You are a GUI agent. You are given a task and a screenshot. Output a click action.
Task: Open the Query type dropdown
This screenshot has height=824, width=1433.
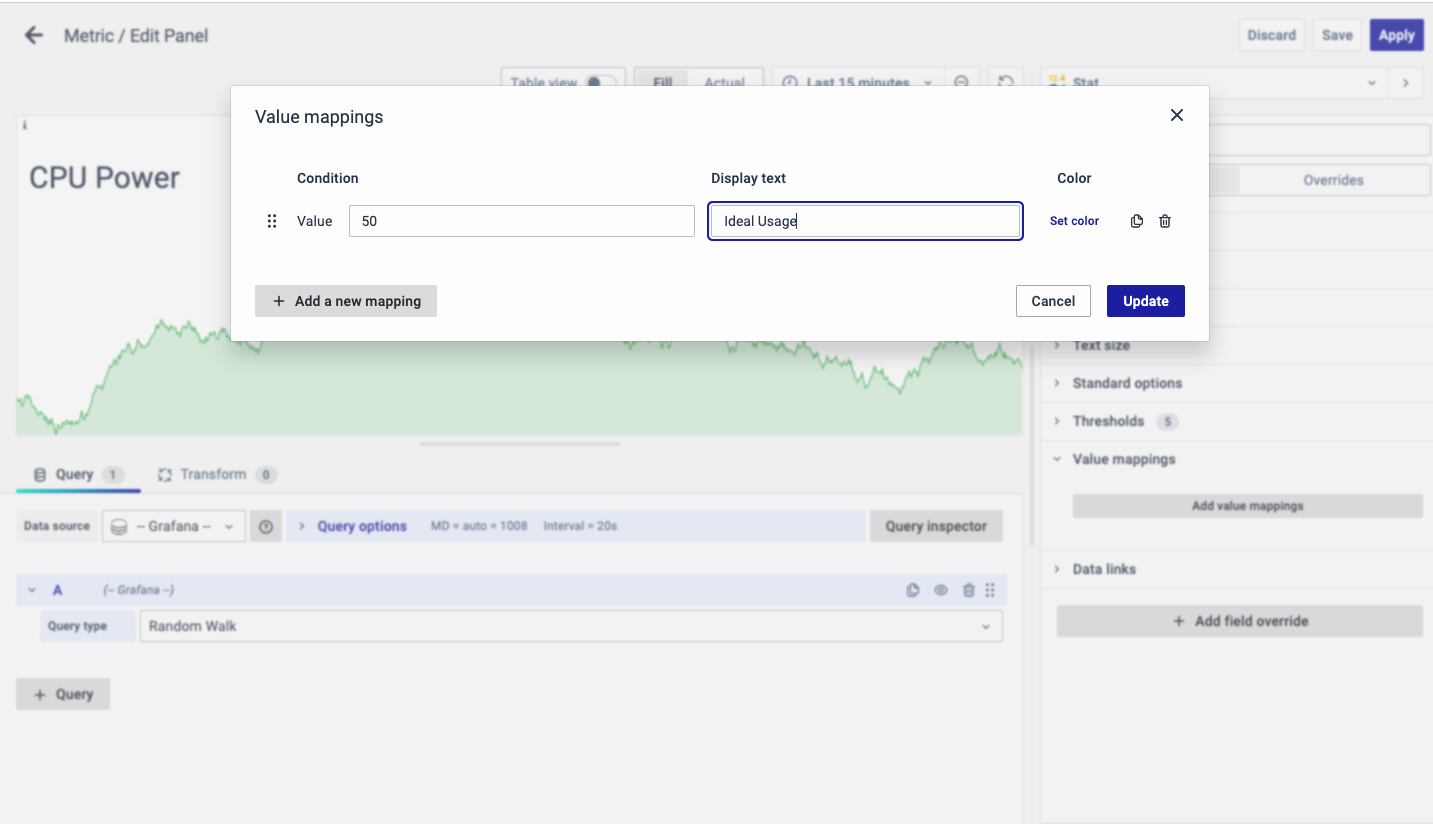(x=570, y=626)
